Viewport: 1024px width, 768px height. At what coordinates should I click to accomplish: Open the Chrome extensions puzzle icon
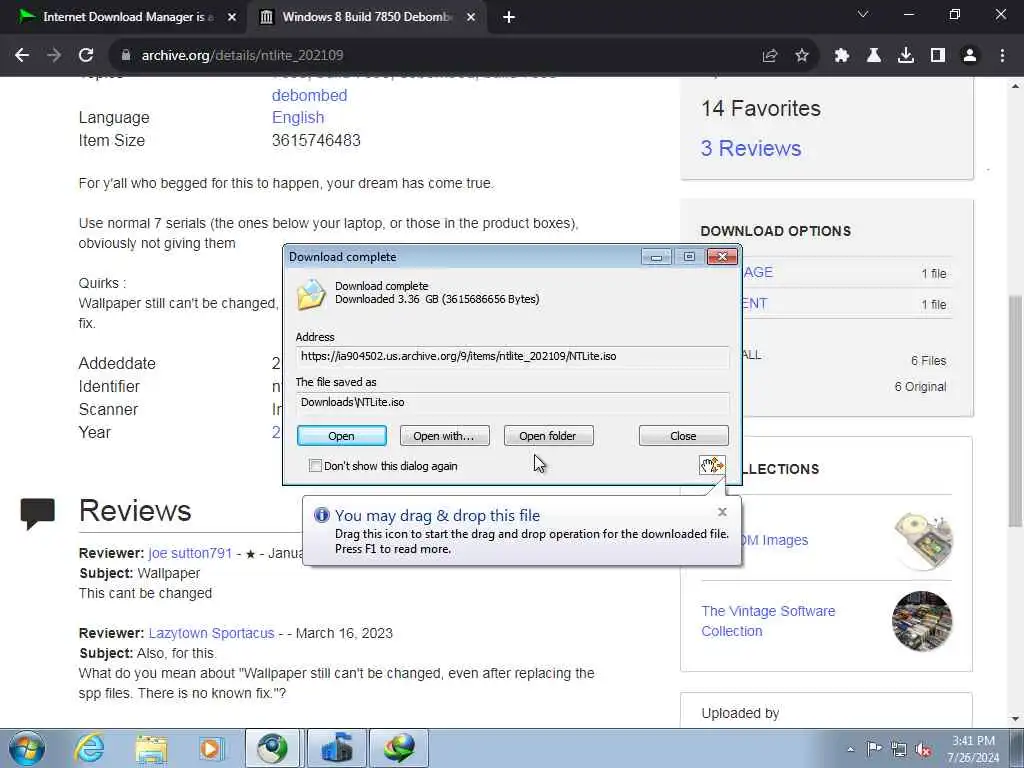[842, 56]
